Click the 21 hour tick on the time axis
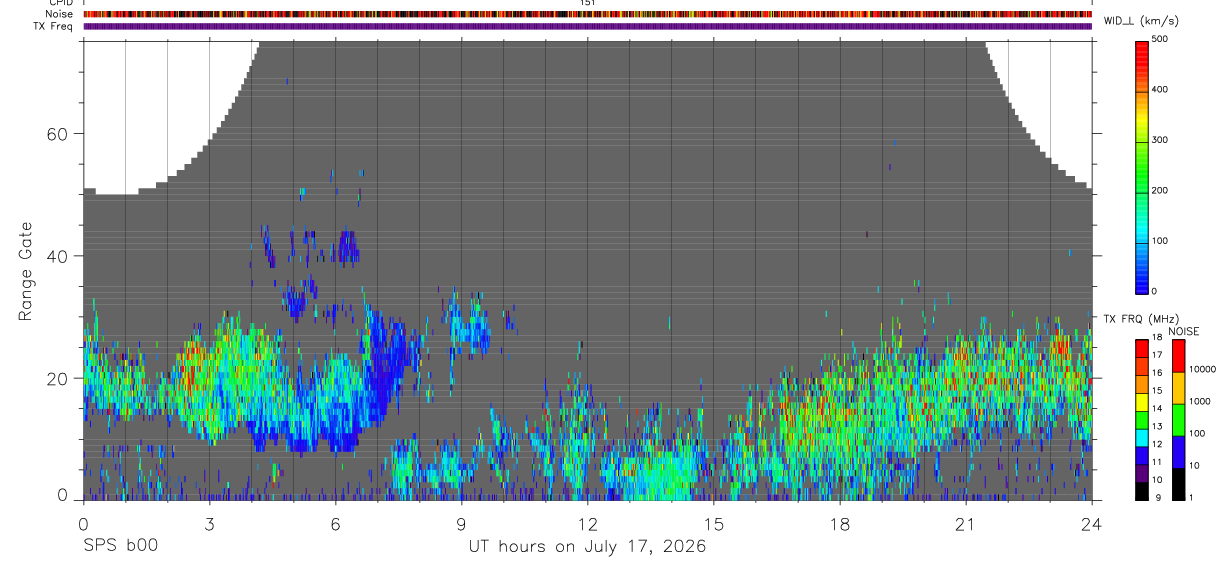 pyautogui.click(x=965, y=523)
